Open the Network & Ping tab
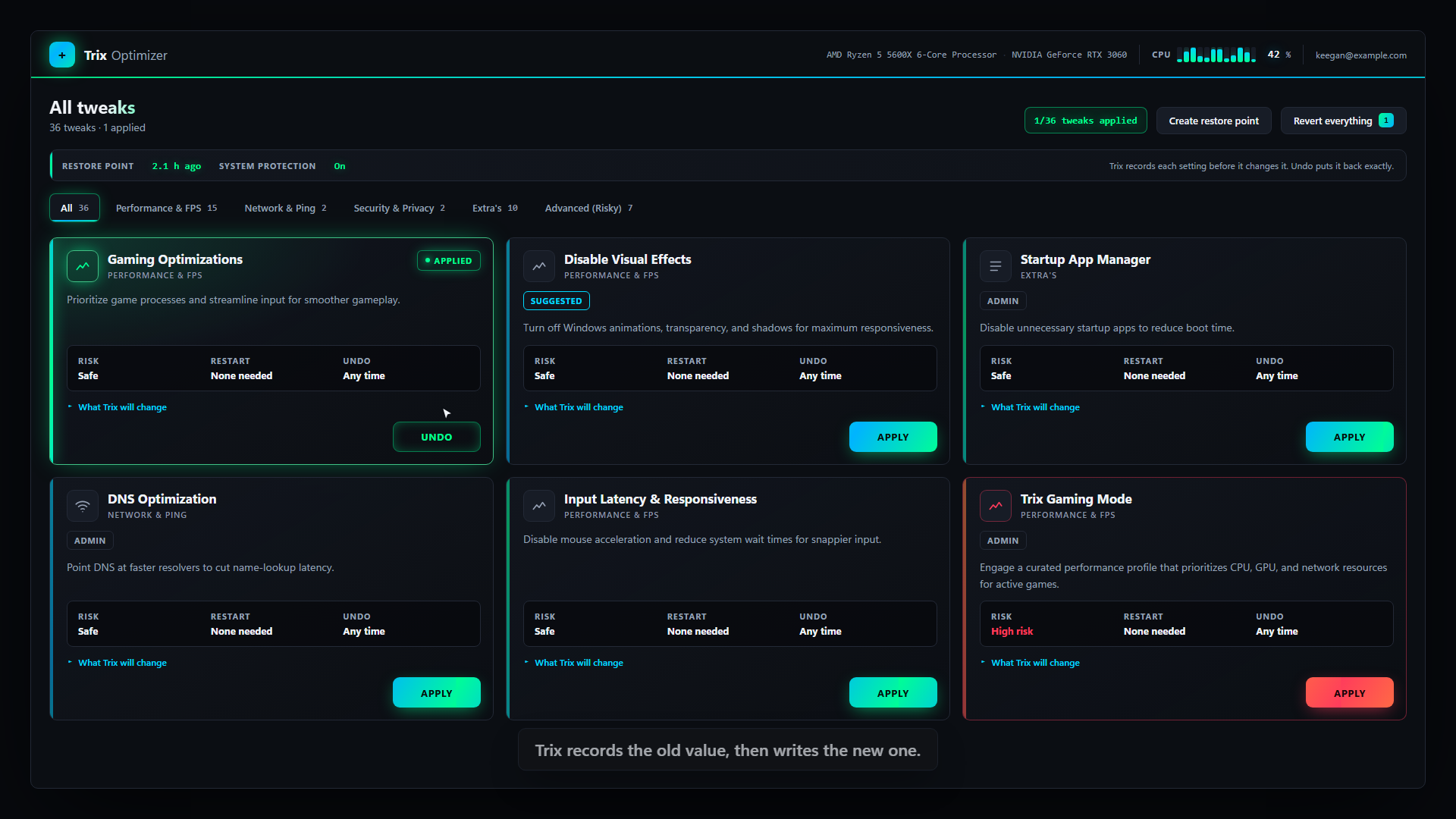Image resolution: width=1456 pixels, height=819 pixels. coord(285,208)
